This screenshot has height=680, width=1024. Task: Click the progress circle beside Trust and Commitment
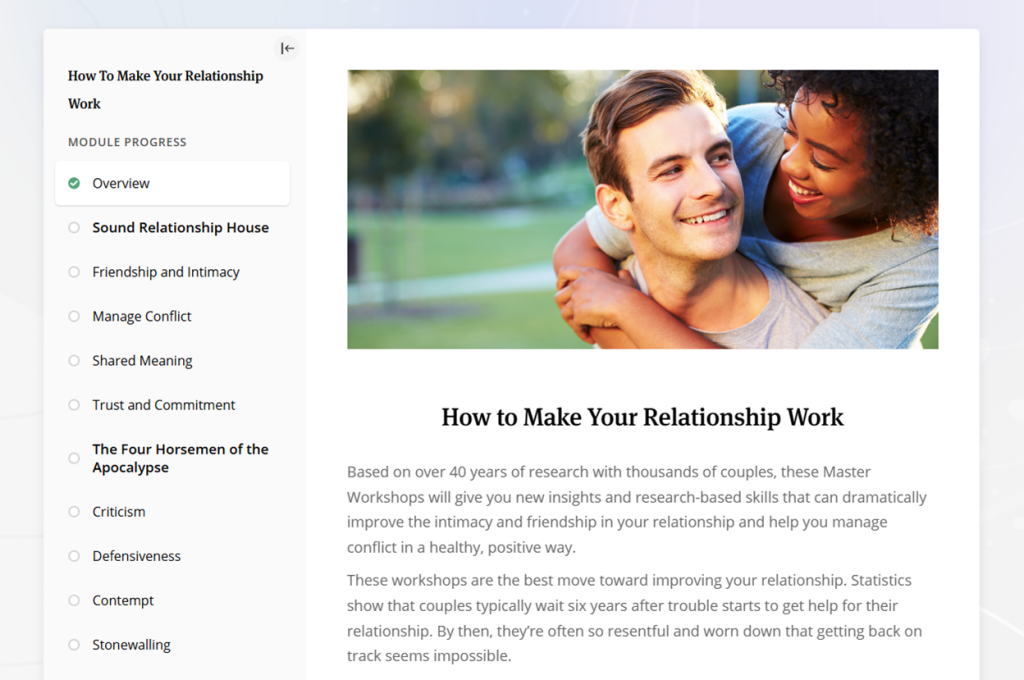pyautogui.click(x=74, y=405)
